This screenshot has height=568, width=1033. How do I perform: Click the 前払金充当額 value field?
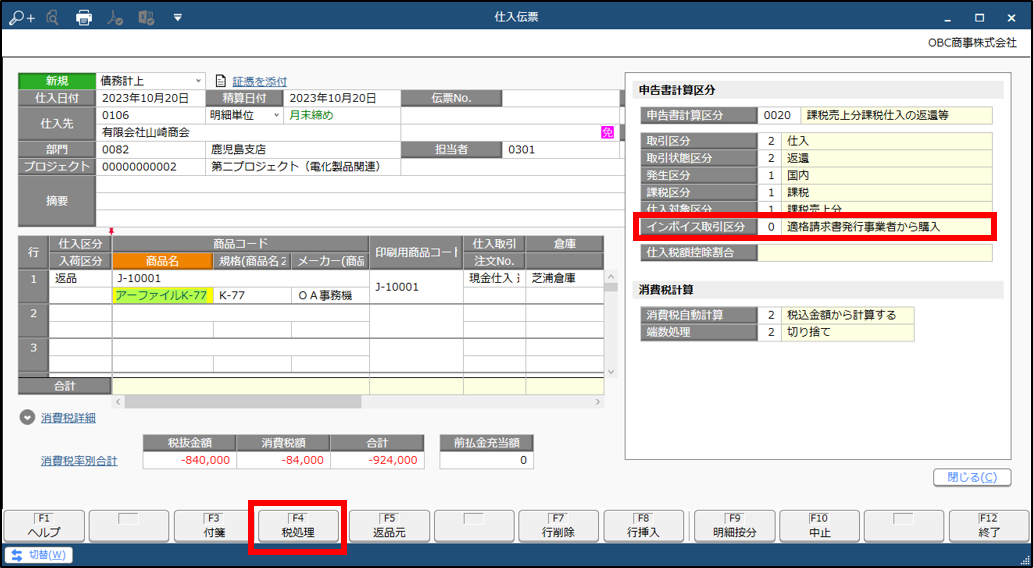[x=486, y=460]
